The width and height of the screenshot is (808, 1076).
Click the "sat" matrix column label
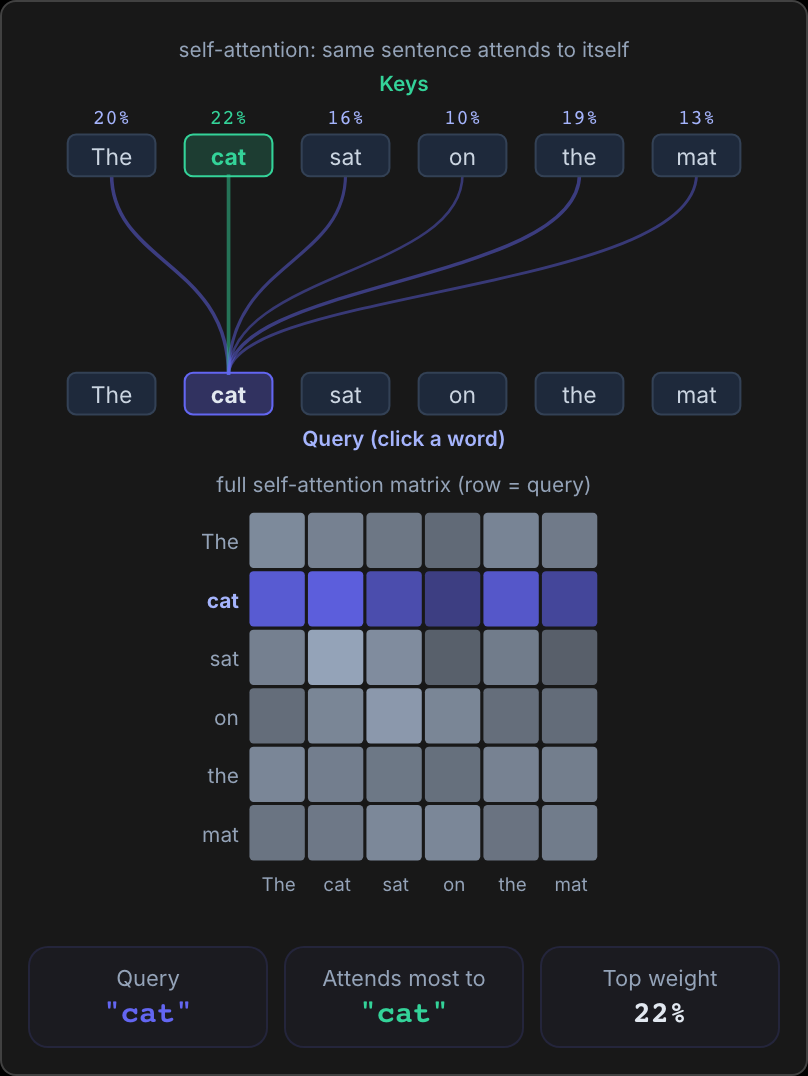395,885
